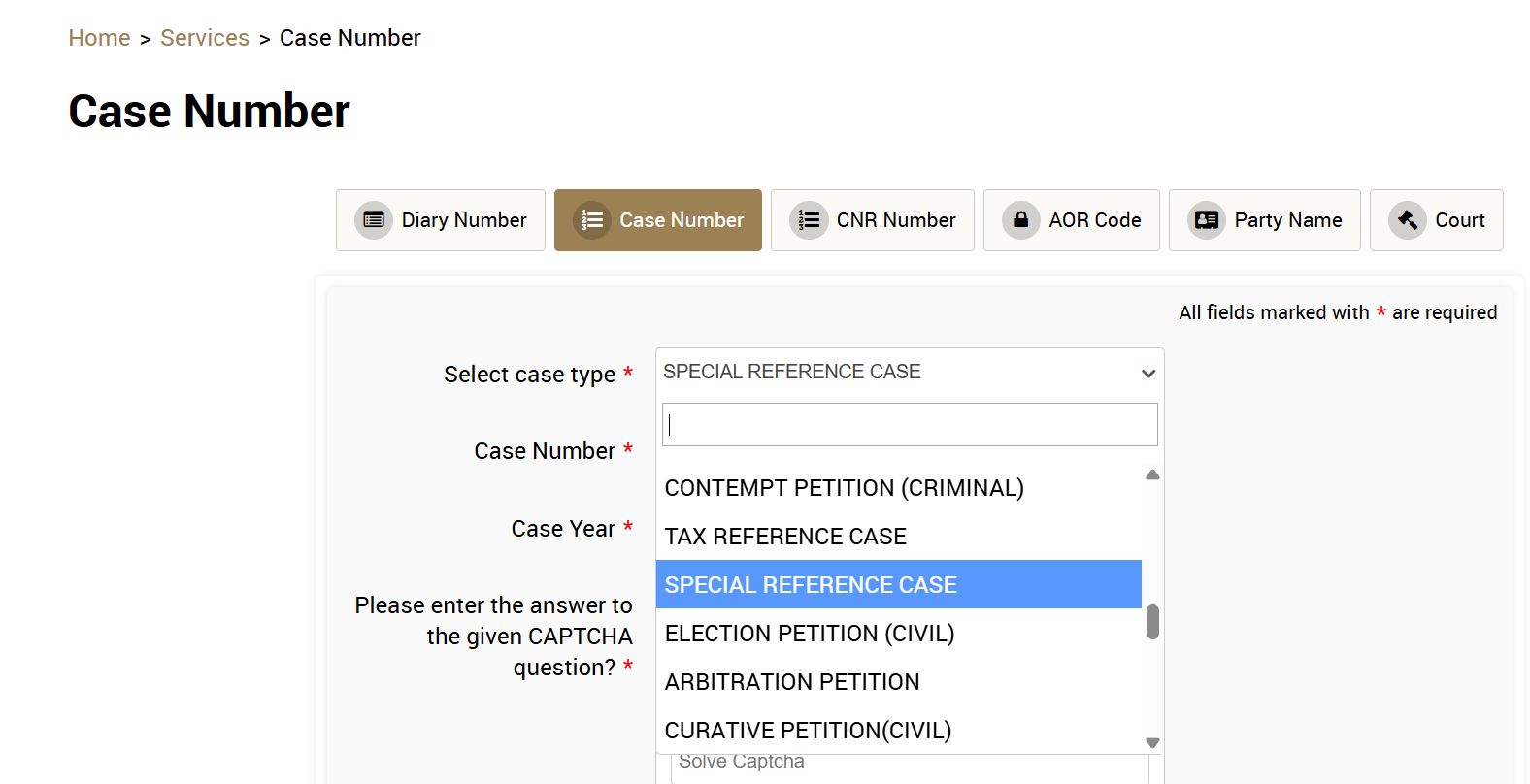Click the dropdown list scrollbar thumb
This screenshot has height=784, width=1530.
[1152, 622]
